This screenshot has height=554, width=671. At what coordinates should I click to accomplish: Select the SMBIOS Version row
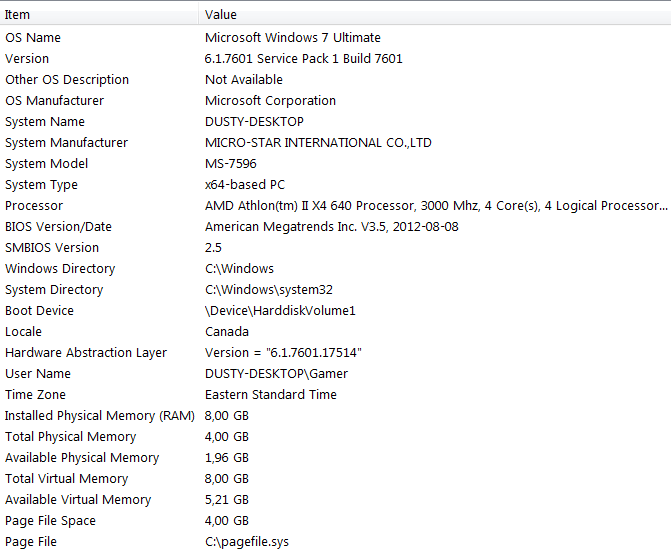(x=336, y=248)
